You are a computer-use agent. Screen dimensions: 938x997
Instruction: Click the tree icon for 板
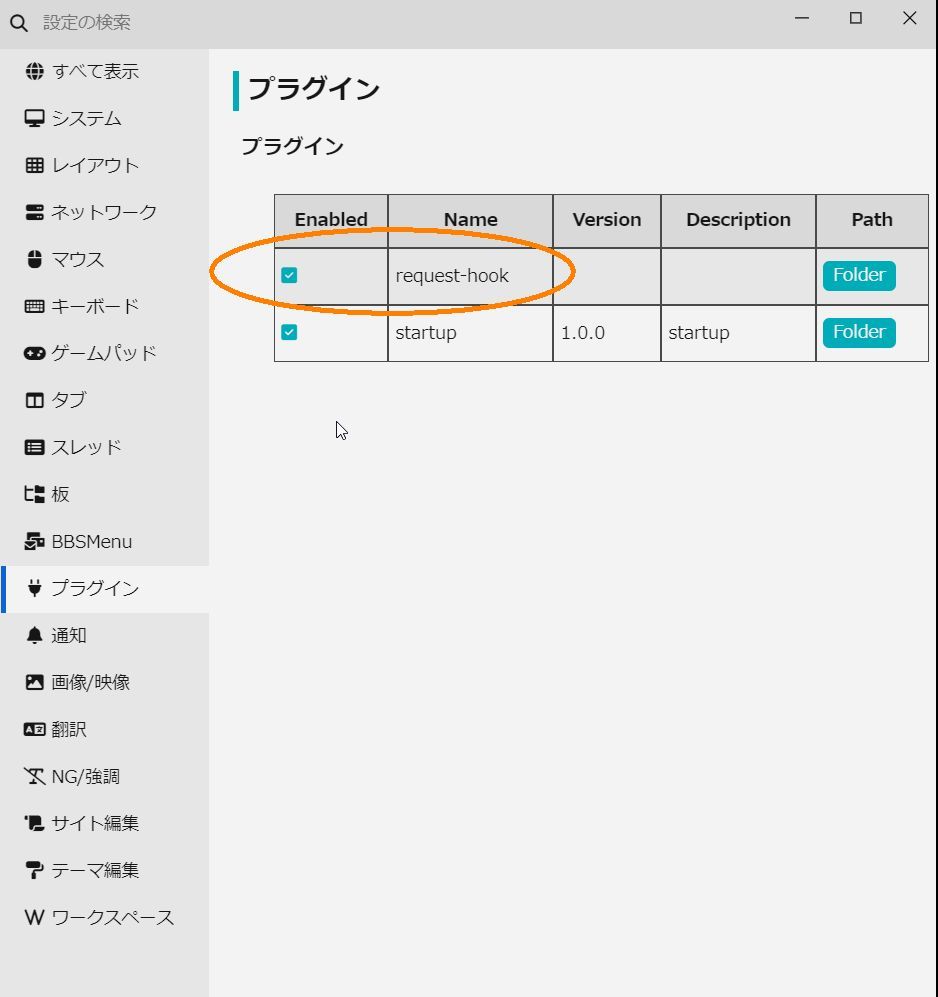(34, 494)
